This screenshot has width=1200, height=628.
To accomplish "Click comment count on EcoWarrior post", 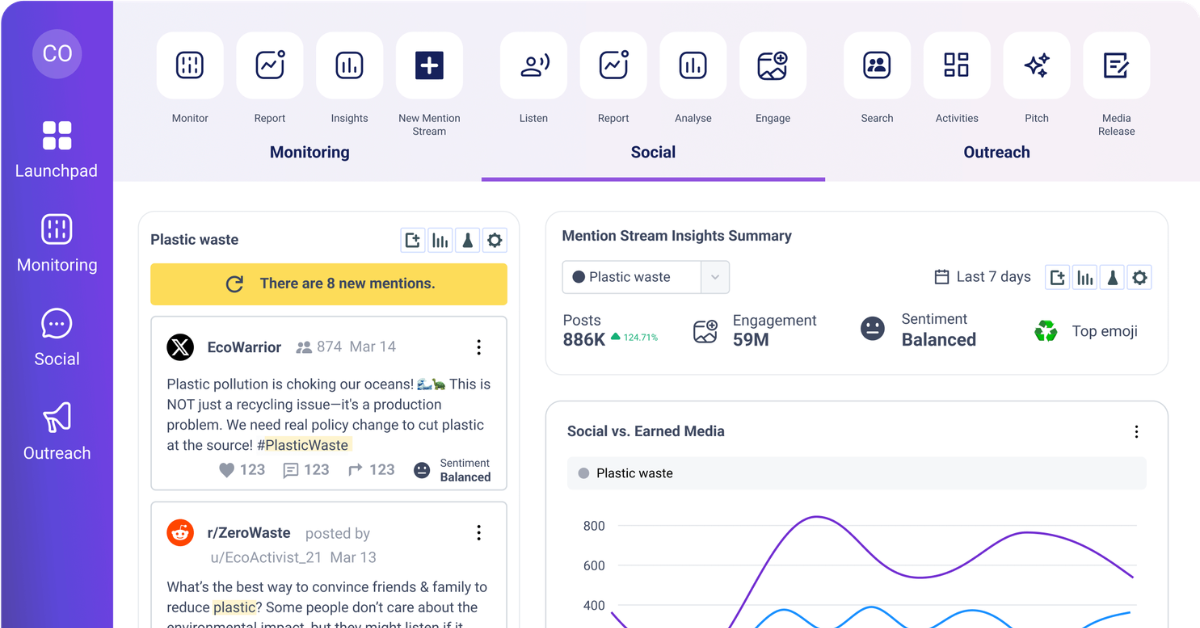I will click(x=306, y=470).
